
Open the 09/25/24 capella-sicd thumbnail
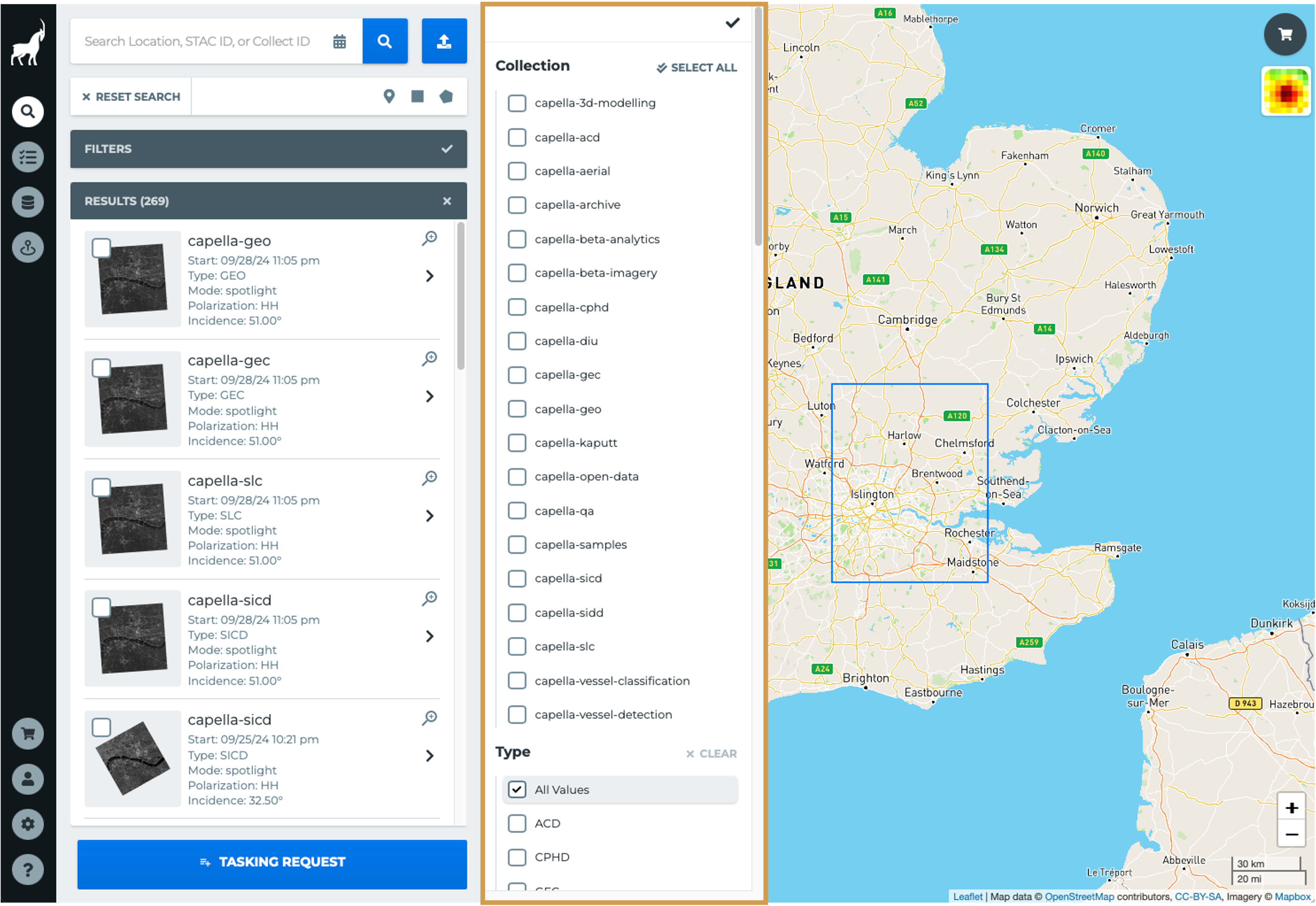coord(133,758)
